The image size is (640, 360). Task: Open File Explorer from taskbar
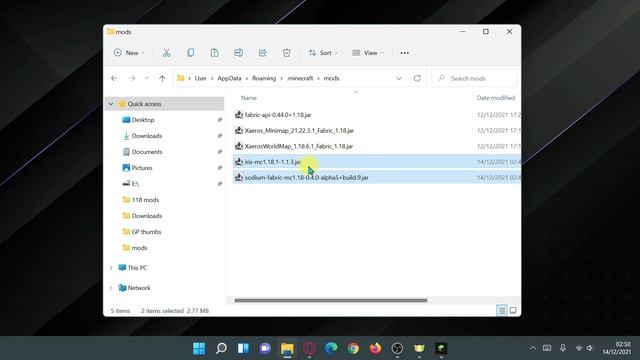click(287, 348)
